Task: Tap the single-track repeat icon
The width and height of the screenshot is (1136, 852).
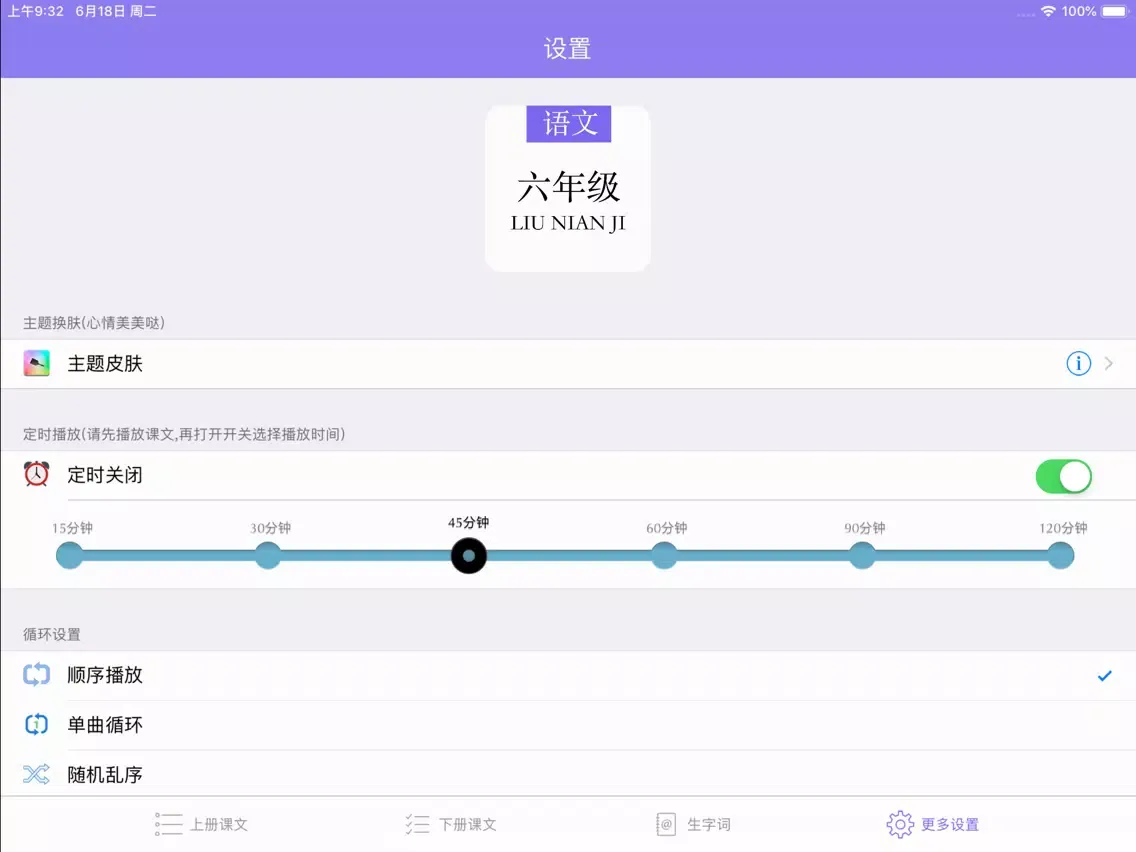Action: 36,724
